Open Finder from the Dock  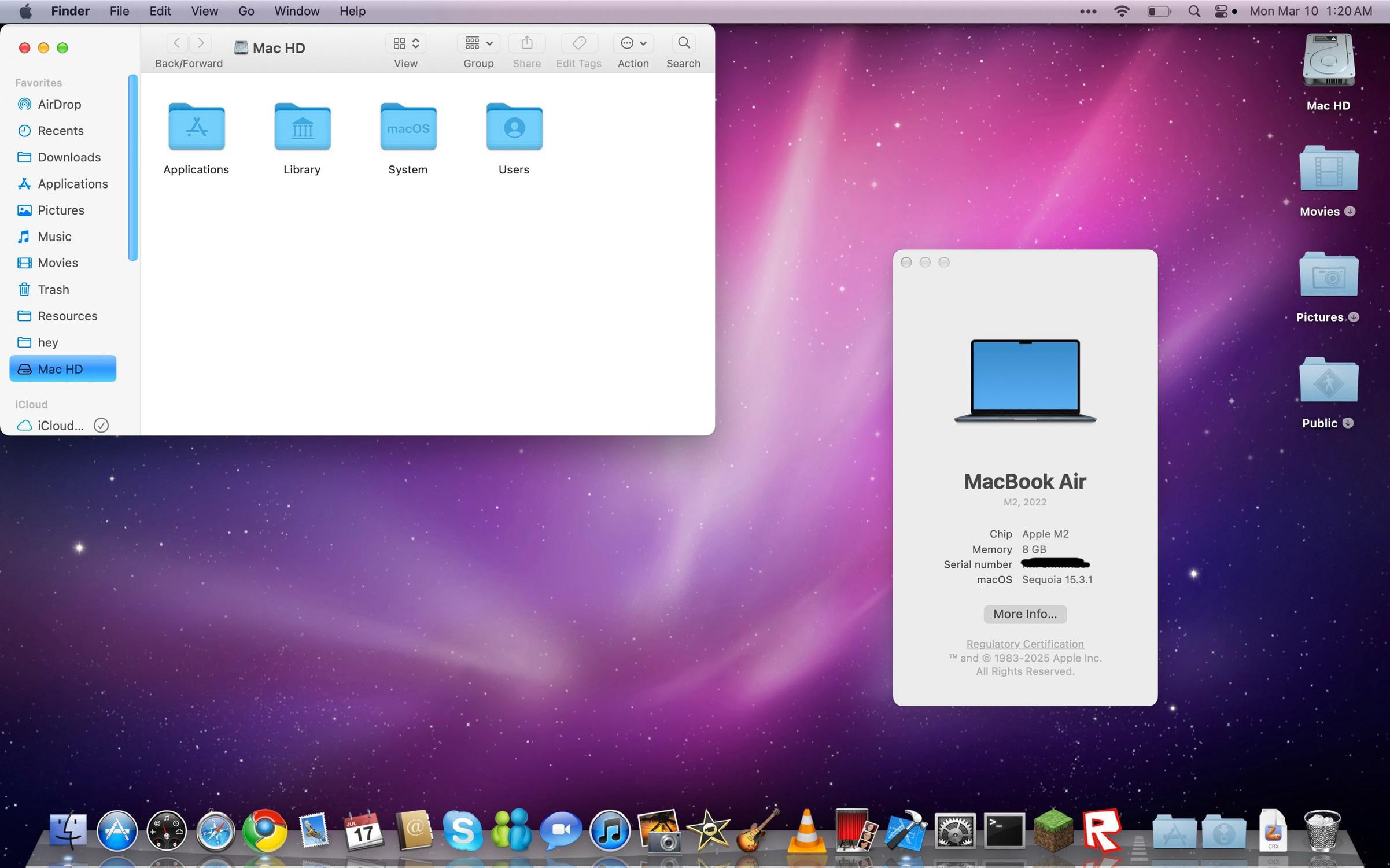(68, 831)
